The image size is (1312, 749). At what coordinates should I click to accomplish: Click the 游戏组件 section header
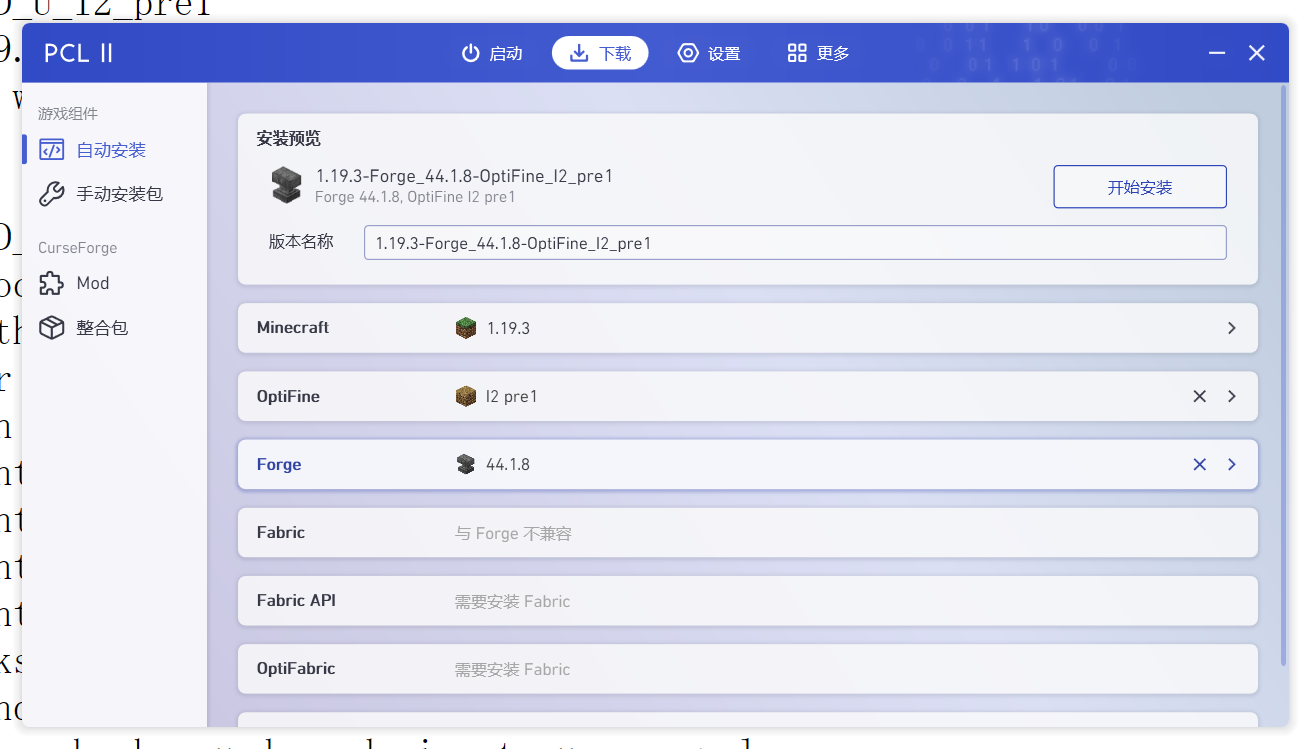point(68,114)
